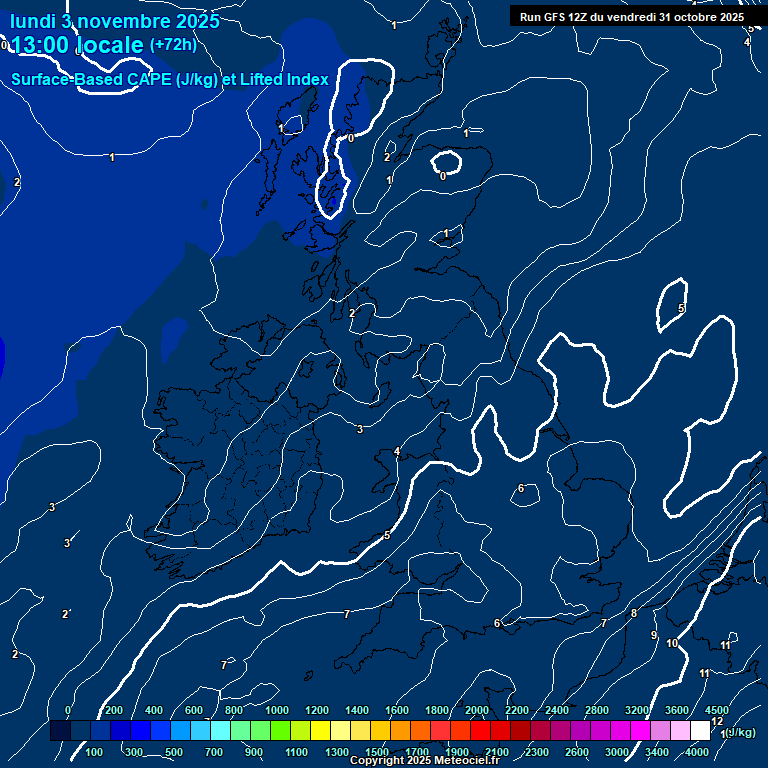Click the '4000' legend label

[697, 752]
